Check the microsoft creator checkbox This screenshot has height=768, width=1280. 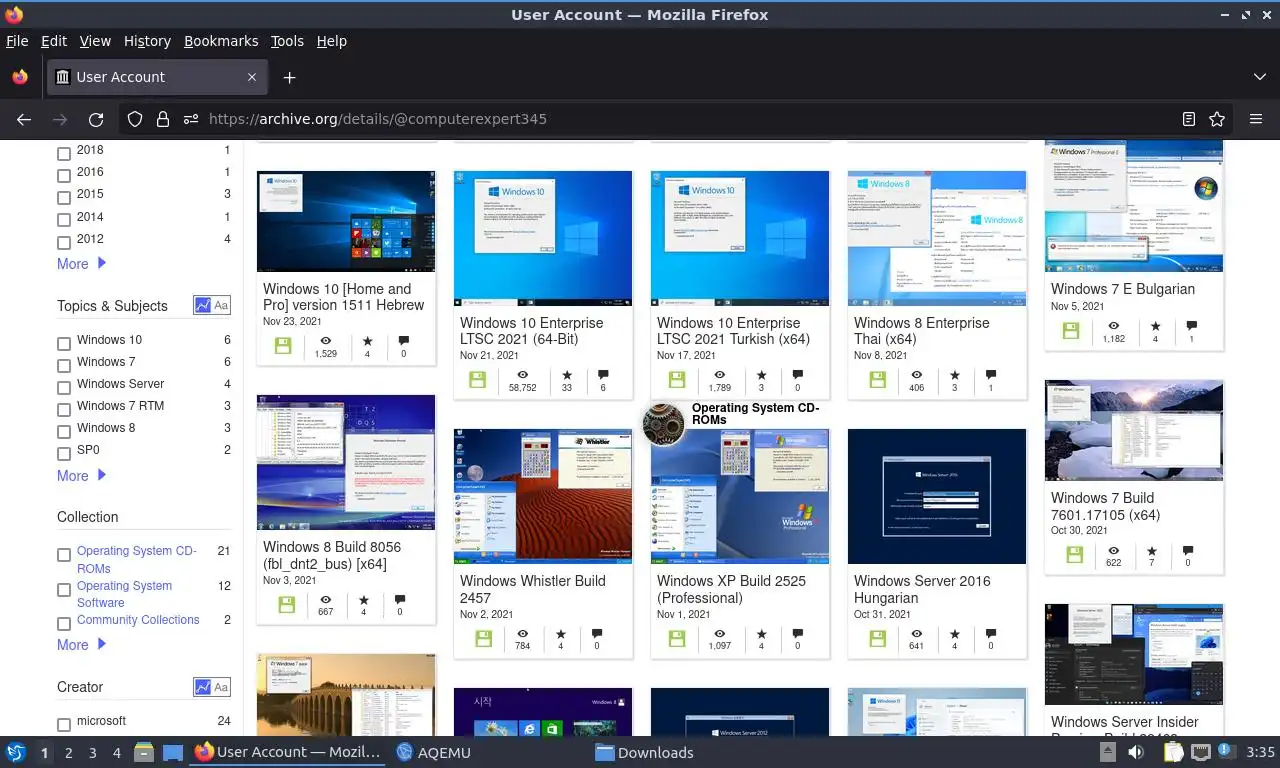[x=64, y=725]
